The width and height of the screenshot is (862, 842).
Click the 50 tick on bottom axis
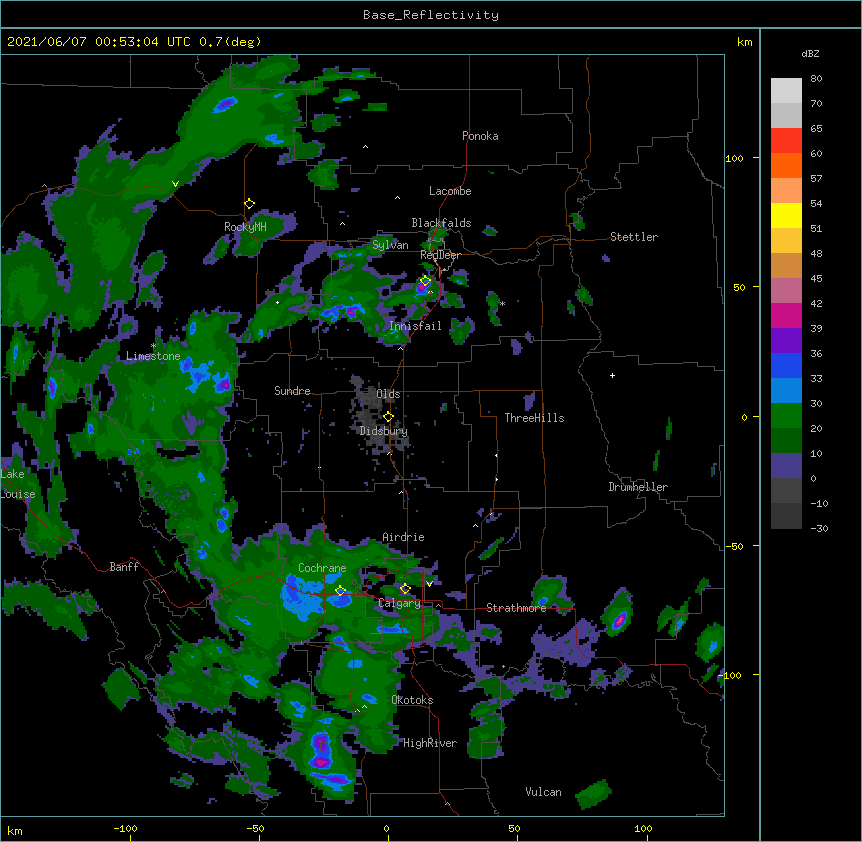[x=514, y=829]
